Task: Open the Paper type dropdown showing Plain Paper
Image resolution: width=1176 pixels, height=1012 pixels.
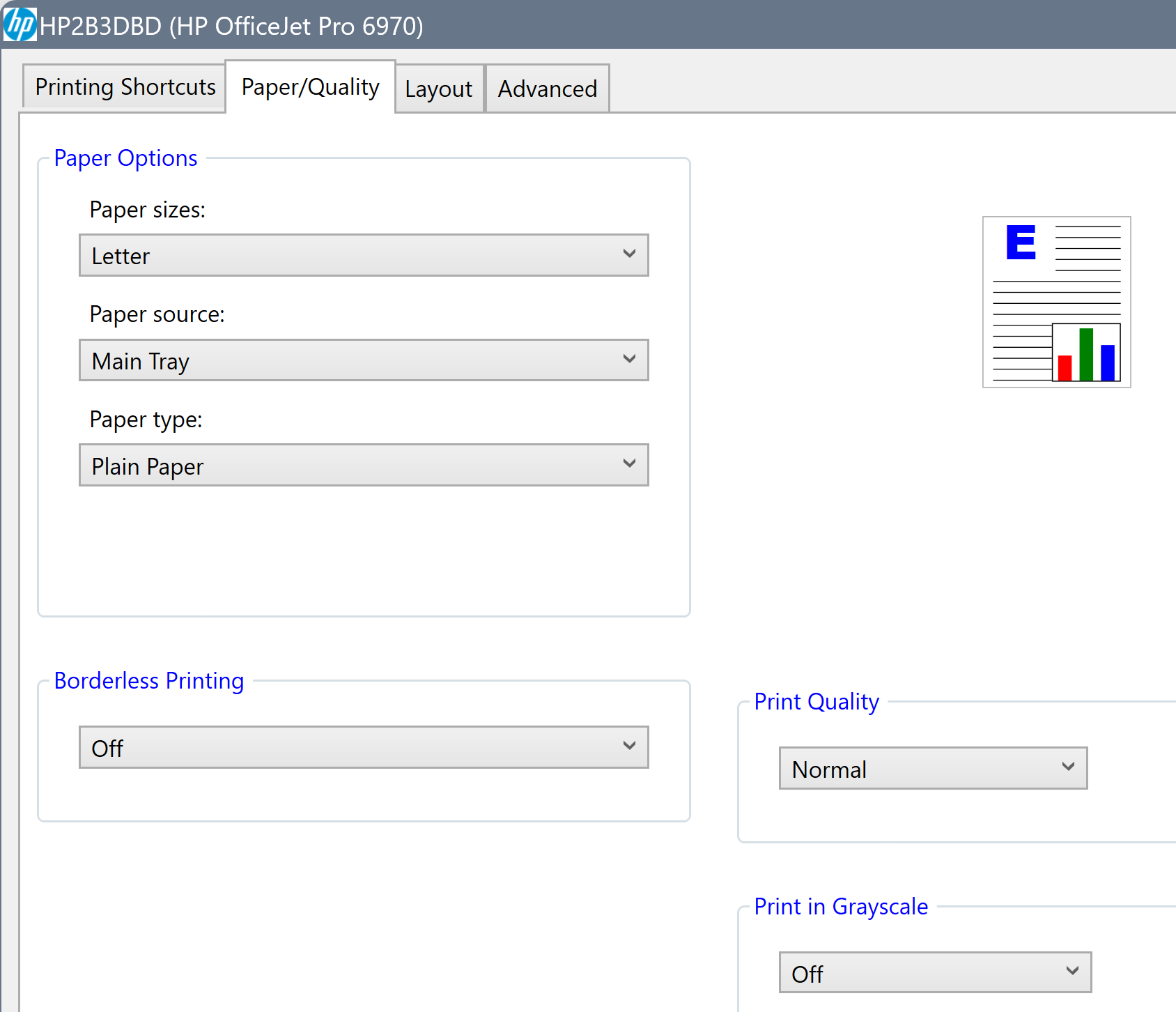Action: pyautogui.click(x=363, y=465)
